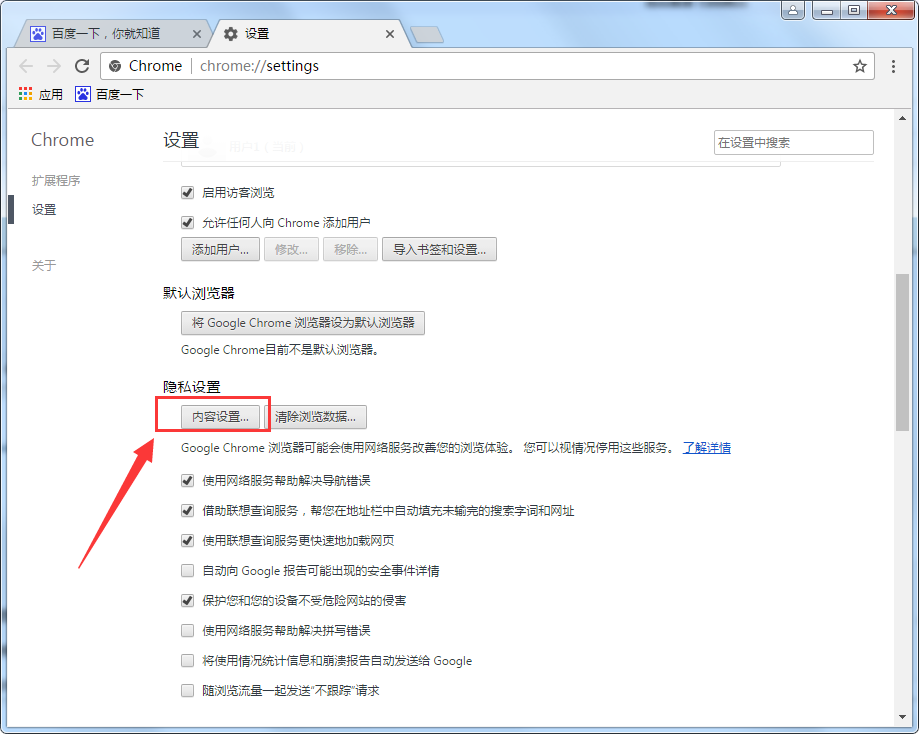Click the 在设置中搜索 search field
Screen dimensions: 919x734
click(x=793, y=142)
